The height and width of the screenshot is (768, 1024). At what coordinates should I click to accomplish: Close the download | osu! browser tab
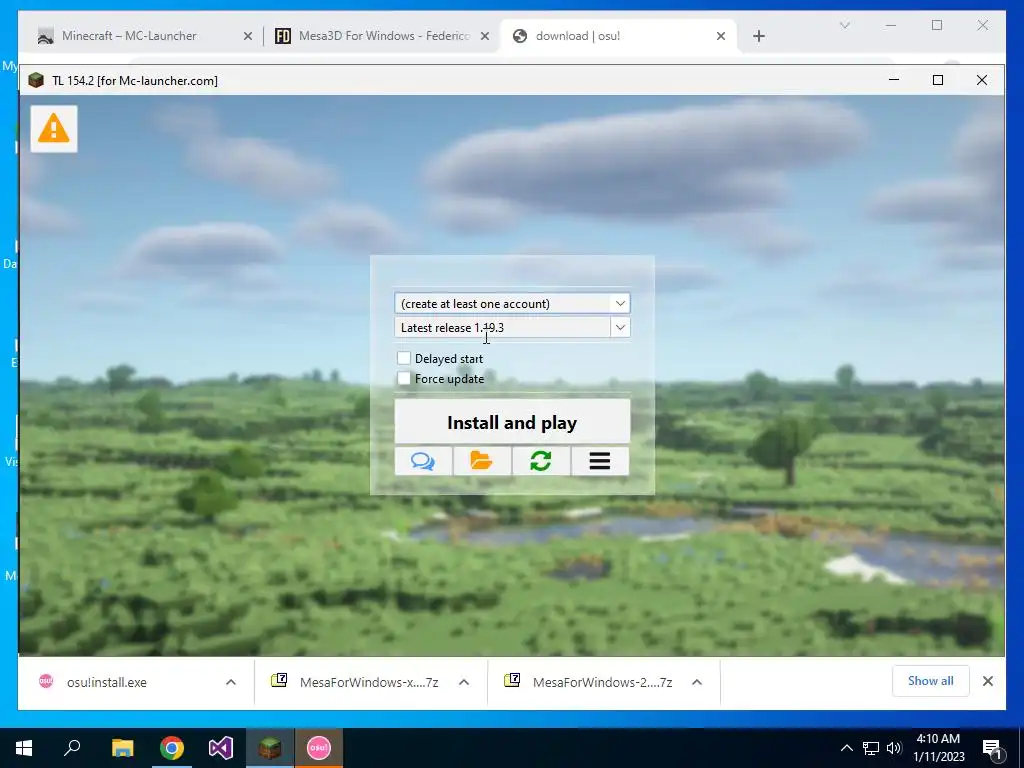[721, 36]
